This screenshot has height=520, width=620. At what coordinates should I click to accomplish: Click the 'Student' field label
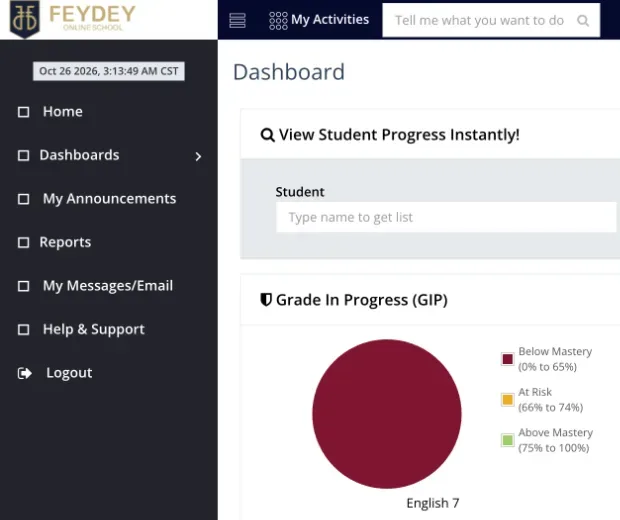coord(300,192)
